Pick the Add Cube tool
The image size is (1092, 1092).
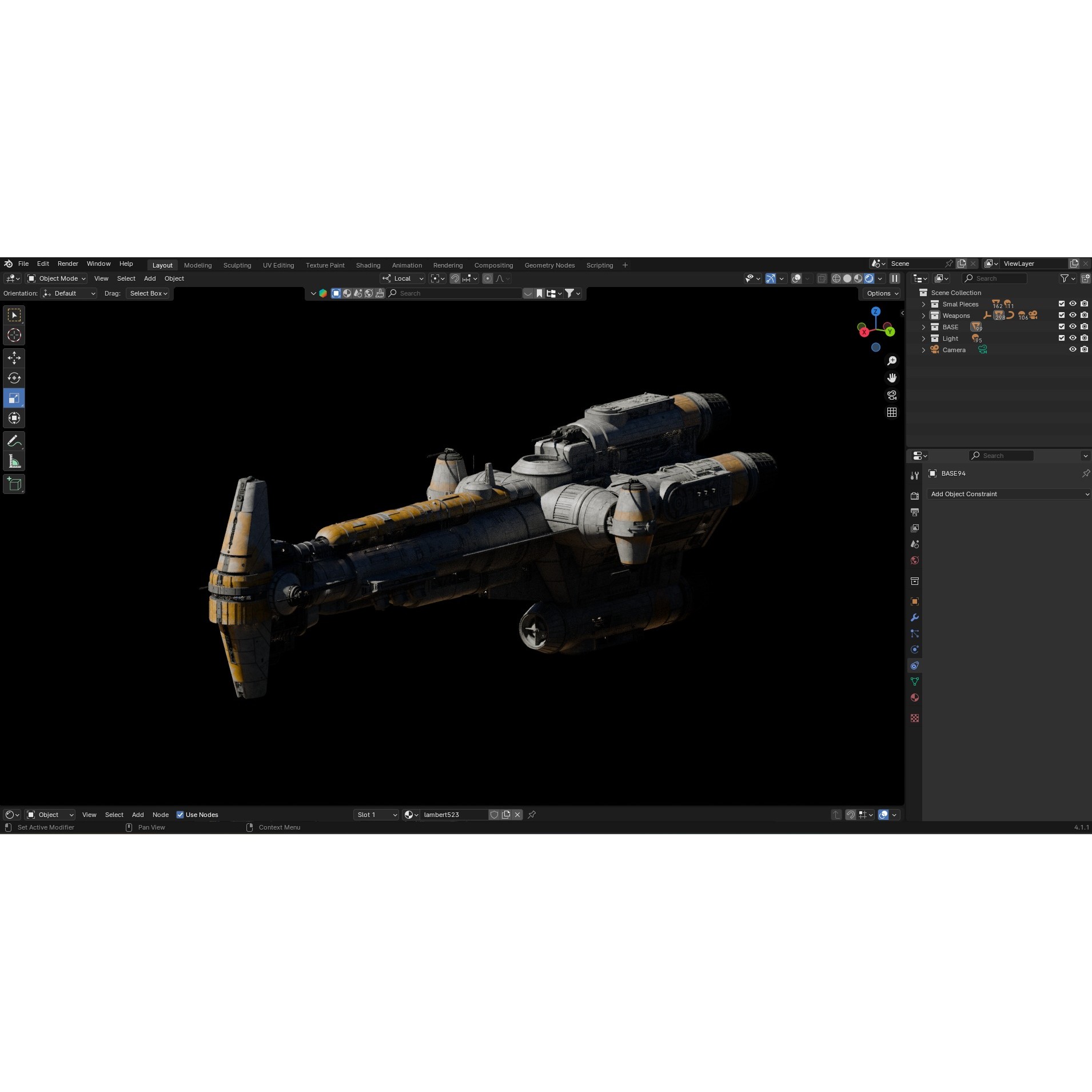point(14,484)
